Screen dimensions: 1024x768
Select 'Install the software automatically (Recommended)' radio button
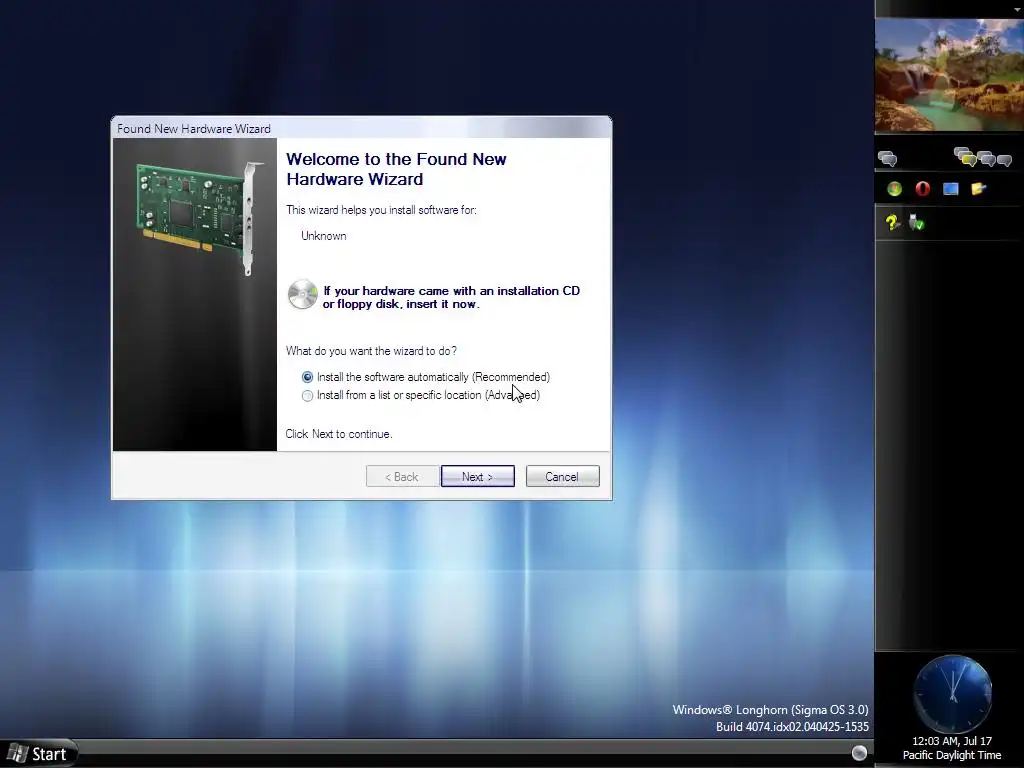(308, 377)
